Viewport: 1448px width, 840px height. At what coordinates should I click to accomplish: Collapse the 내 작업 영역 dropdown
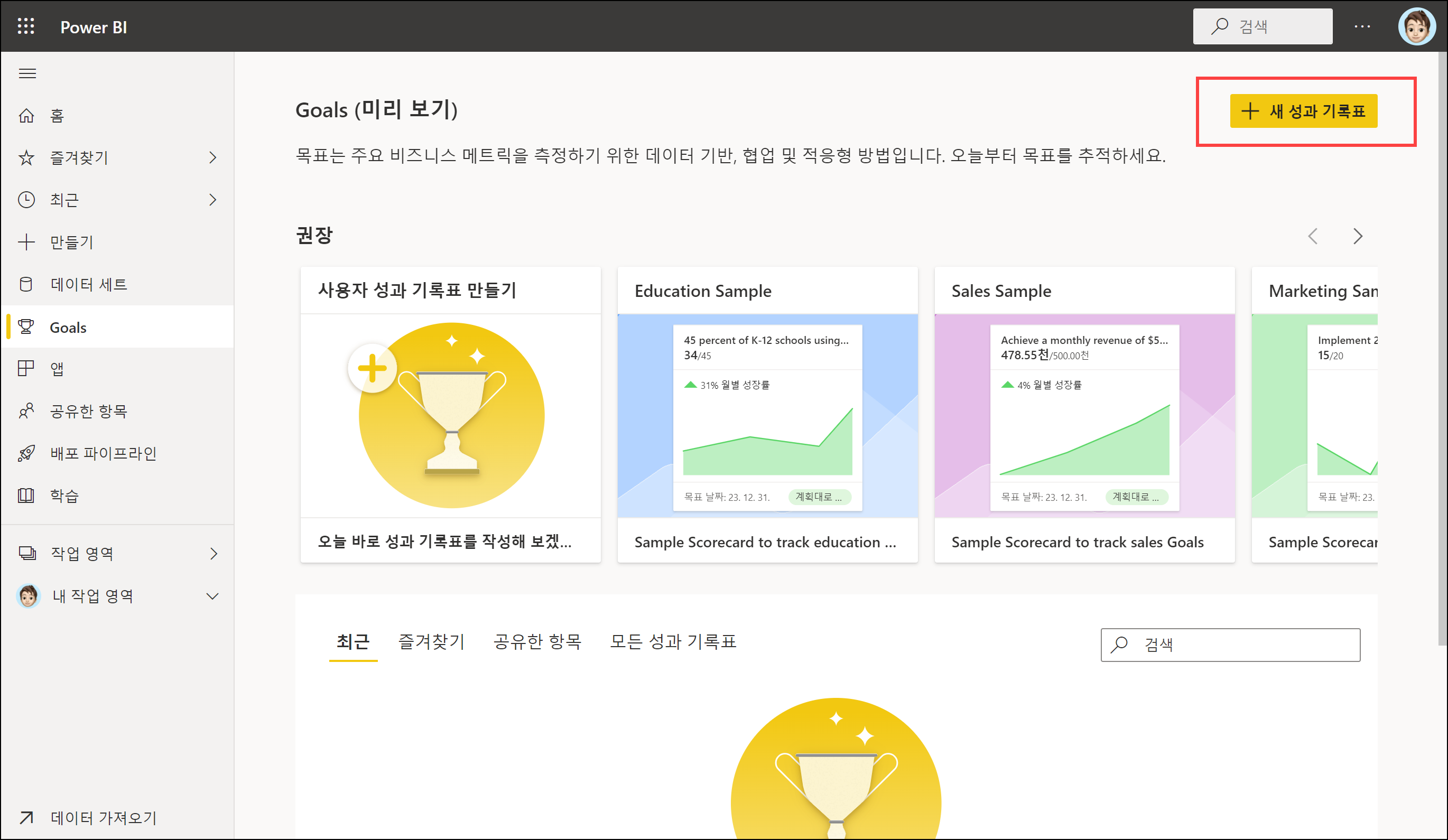click(x=212, y=596)
